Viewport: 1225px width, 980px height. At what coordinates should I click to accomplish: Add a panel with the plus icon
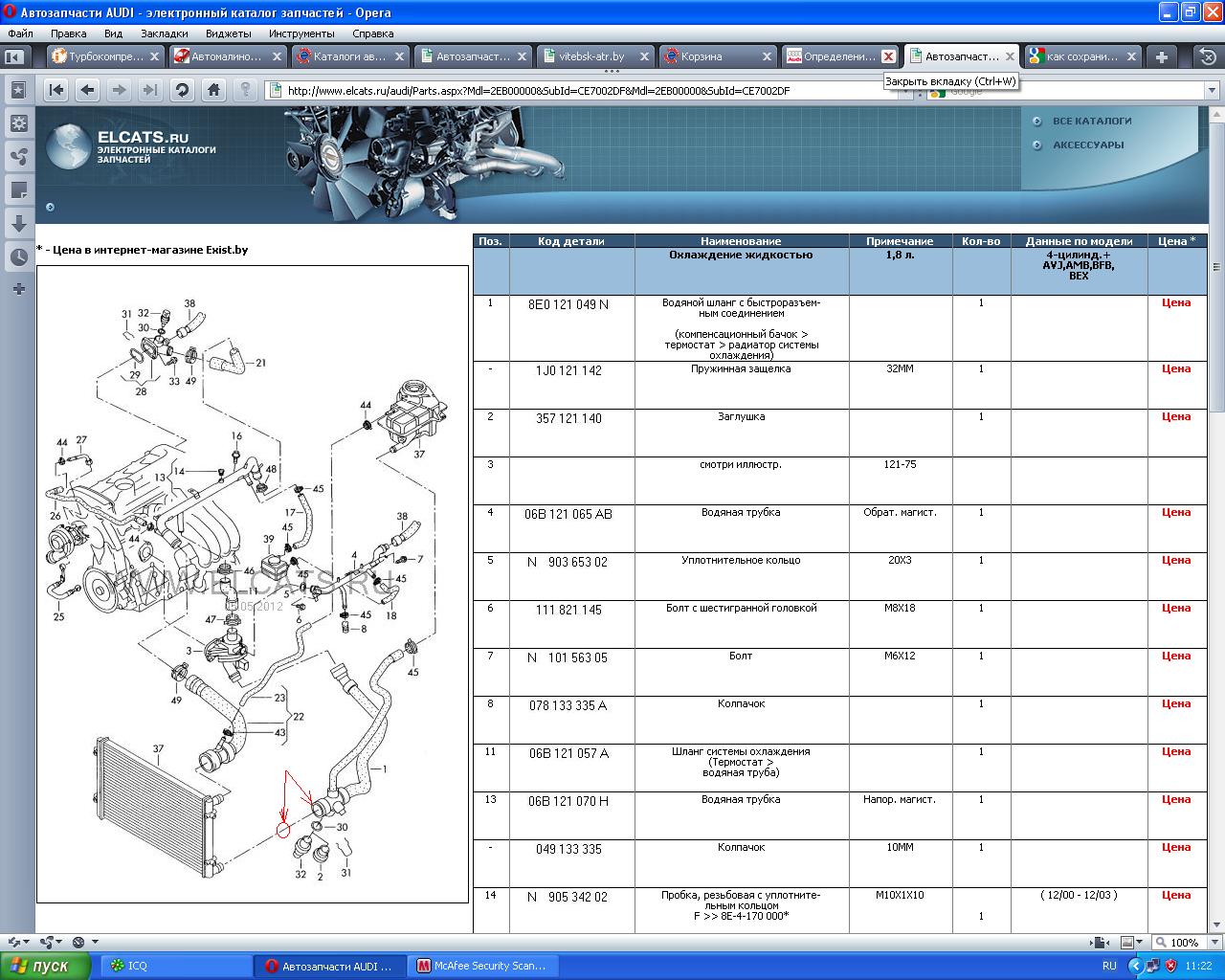tap(18, 289)
